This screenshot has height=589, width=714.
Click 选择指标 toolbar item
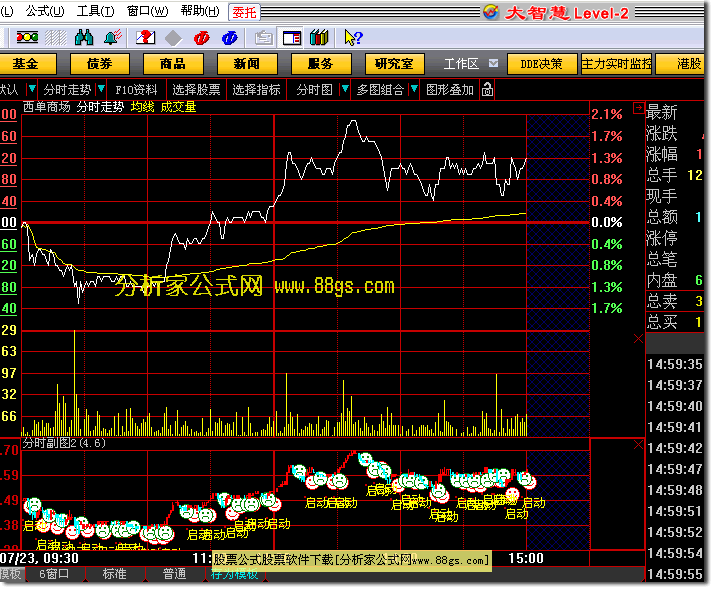coord(256,90)
